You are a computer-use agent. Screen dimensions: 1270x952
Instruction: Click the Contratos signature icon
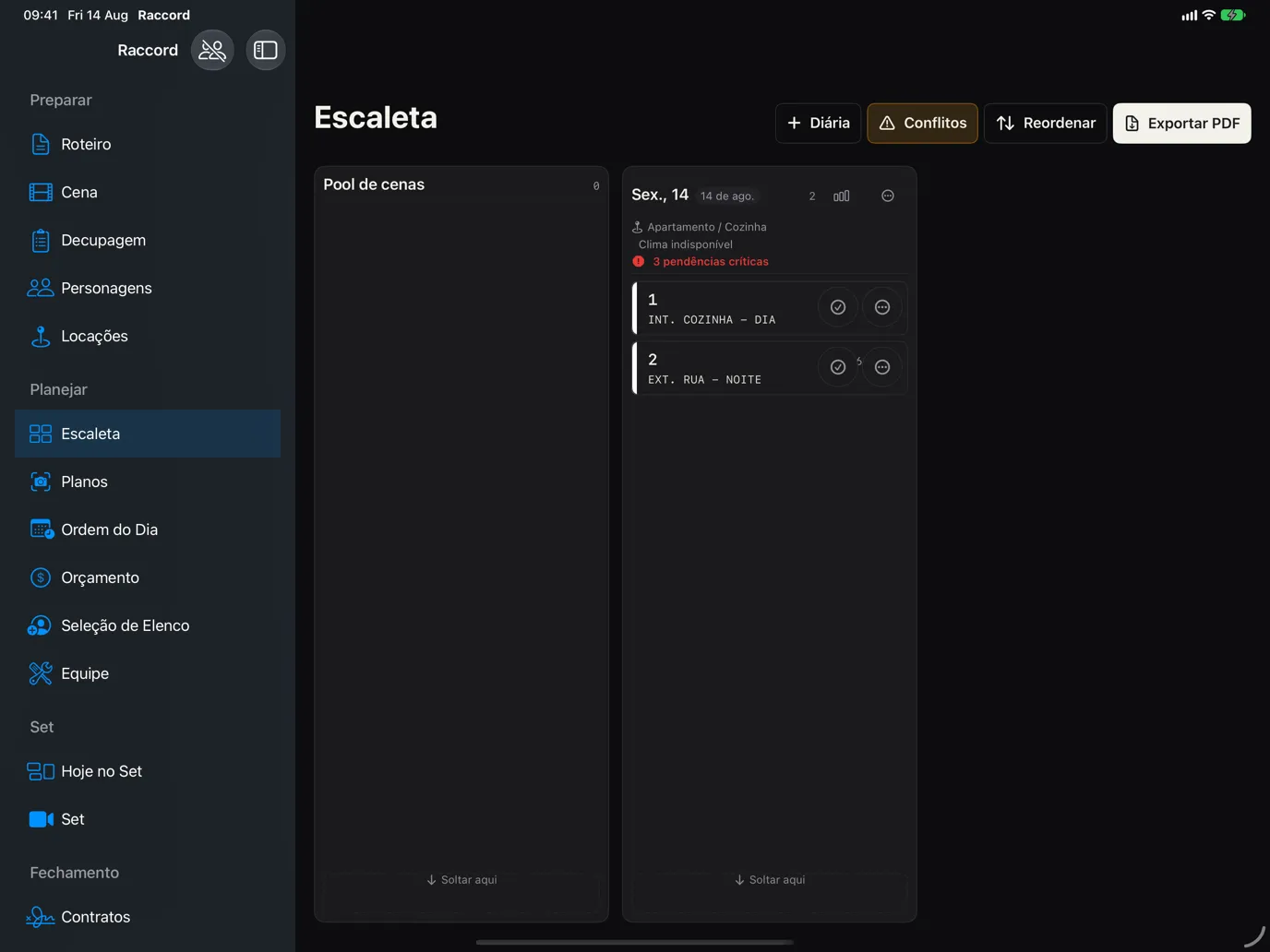click(x=41, y=917)
